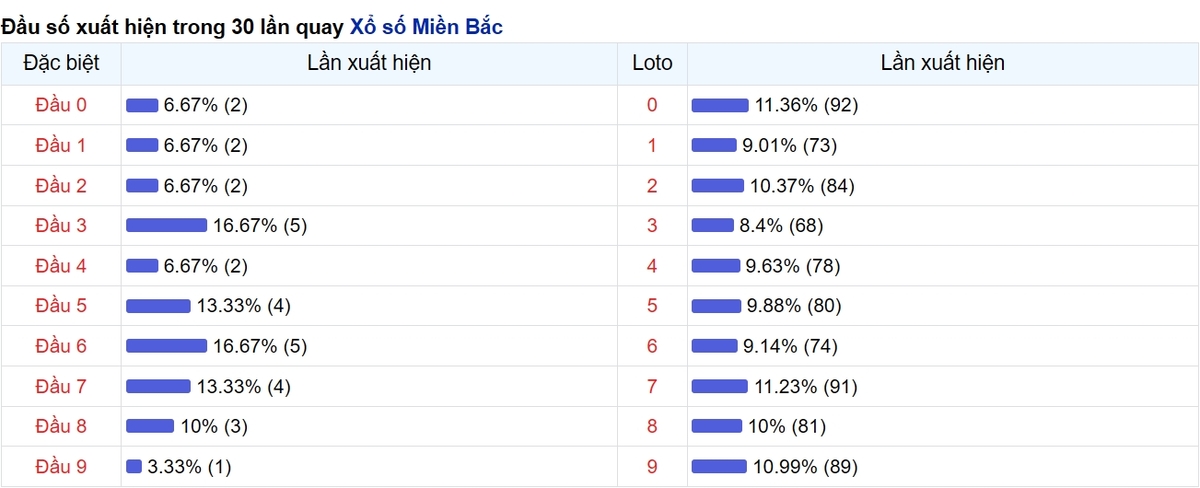Image resolution: width=1200 pixels, height=488 pixels.
Task: Click the Đầu 3 label
Action: coord(61,226)
